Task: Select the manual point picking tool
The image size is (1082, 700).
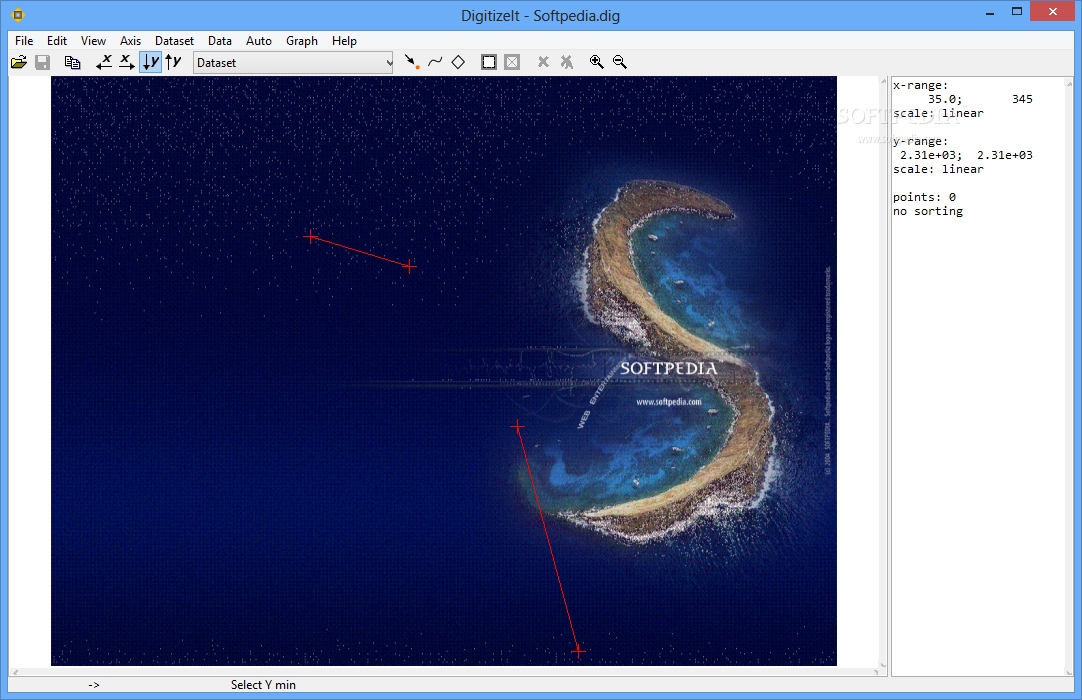Action: tap(412, 62)
